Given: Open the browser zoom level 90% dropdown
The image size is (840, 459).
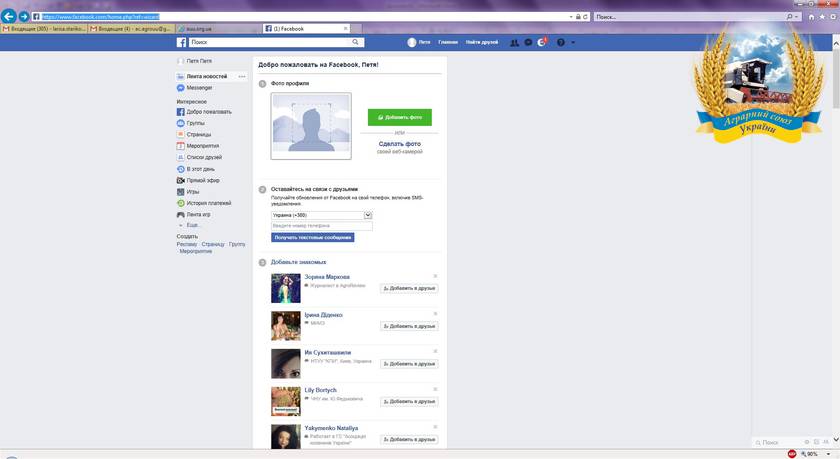Looking at the screenshot, I should [x=828, y=454].
